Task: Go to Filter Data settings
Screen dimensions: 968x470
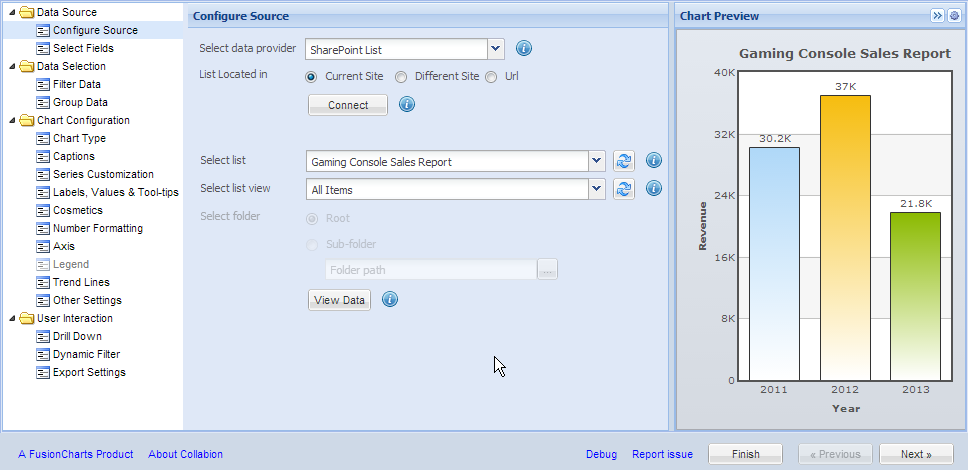Action: [76, 84]
